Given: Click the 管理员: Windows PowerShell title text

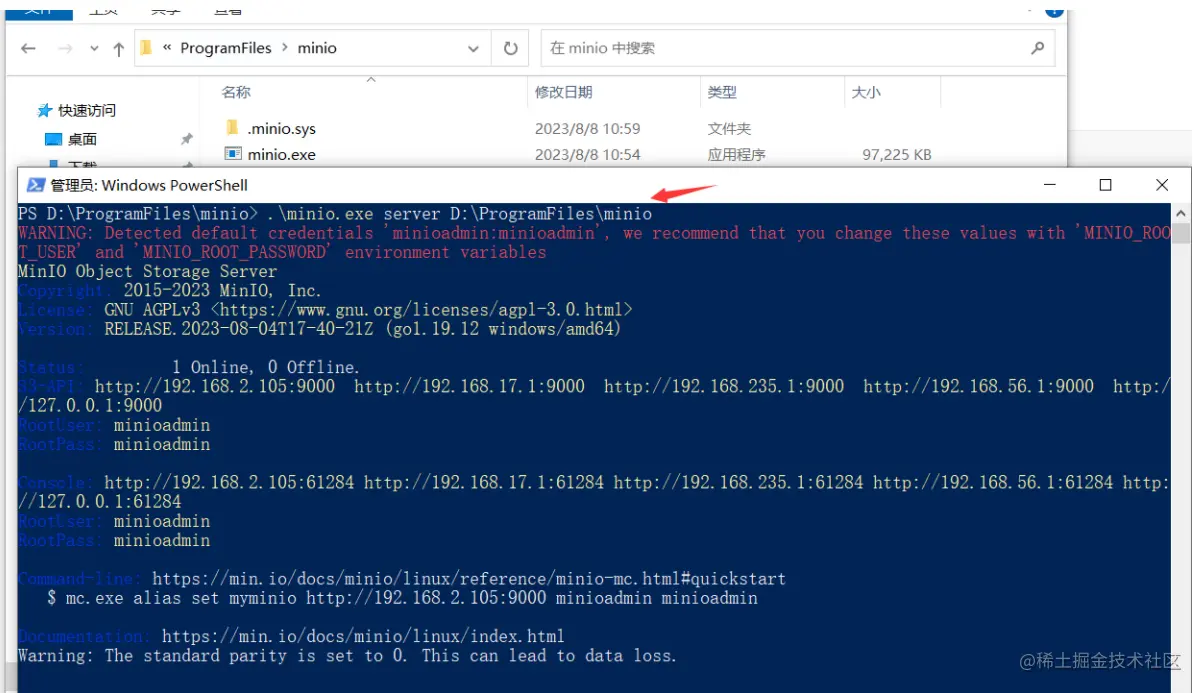Looking at the screenshot, I should point(149,185).
